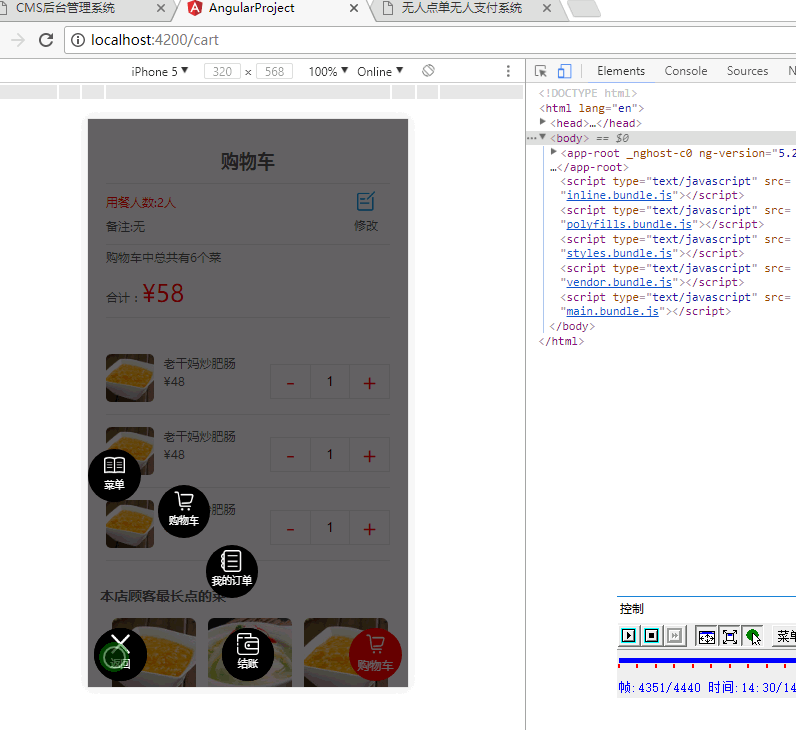The image size is (796, 730).
Task: Open 我的订单 circular button
Action: tap(232, 571)
